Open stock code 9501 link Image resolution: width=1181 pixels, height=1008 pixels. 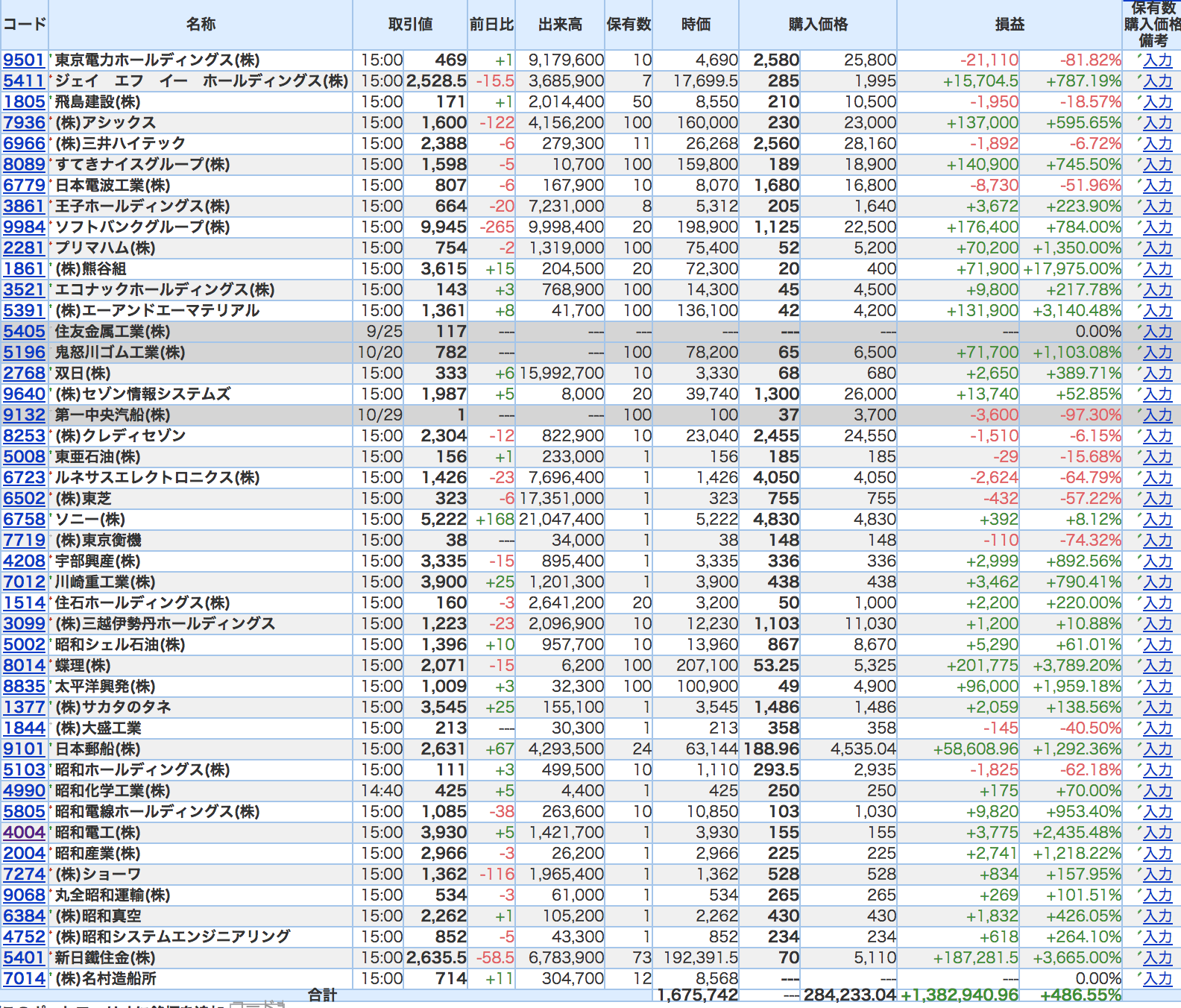tap(24, 60)
